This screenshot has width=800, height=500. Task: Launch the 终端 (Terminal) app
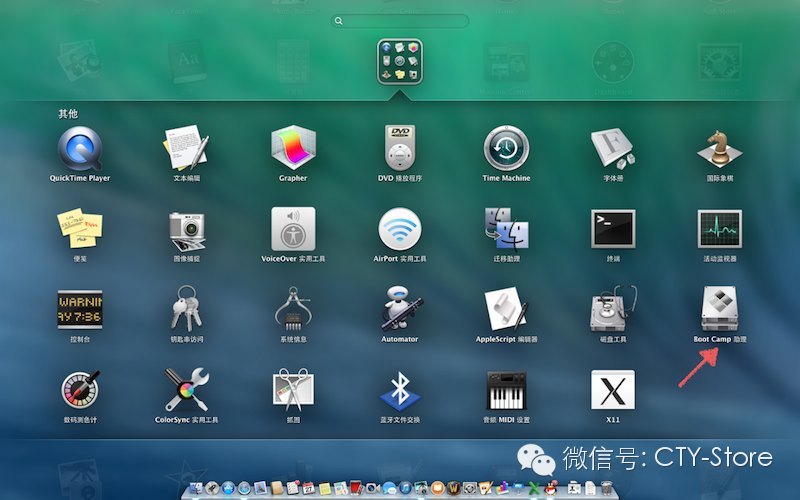tap(613, 229)
